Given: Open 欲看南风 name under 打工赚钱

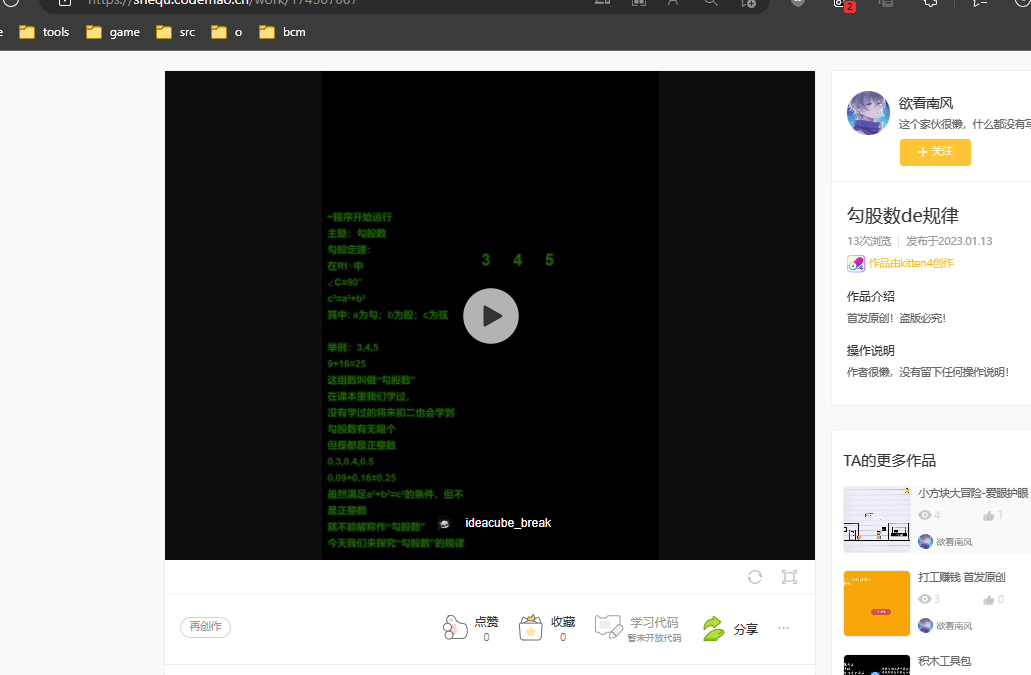Looking at the screenshot, I should click(x=954, y=626).
